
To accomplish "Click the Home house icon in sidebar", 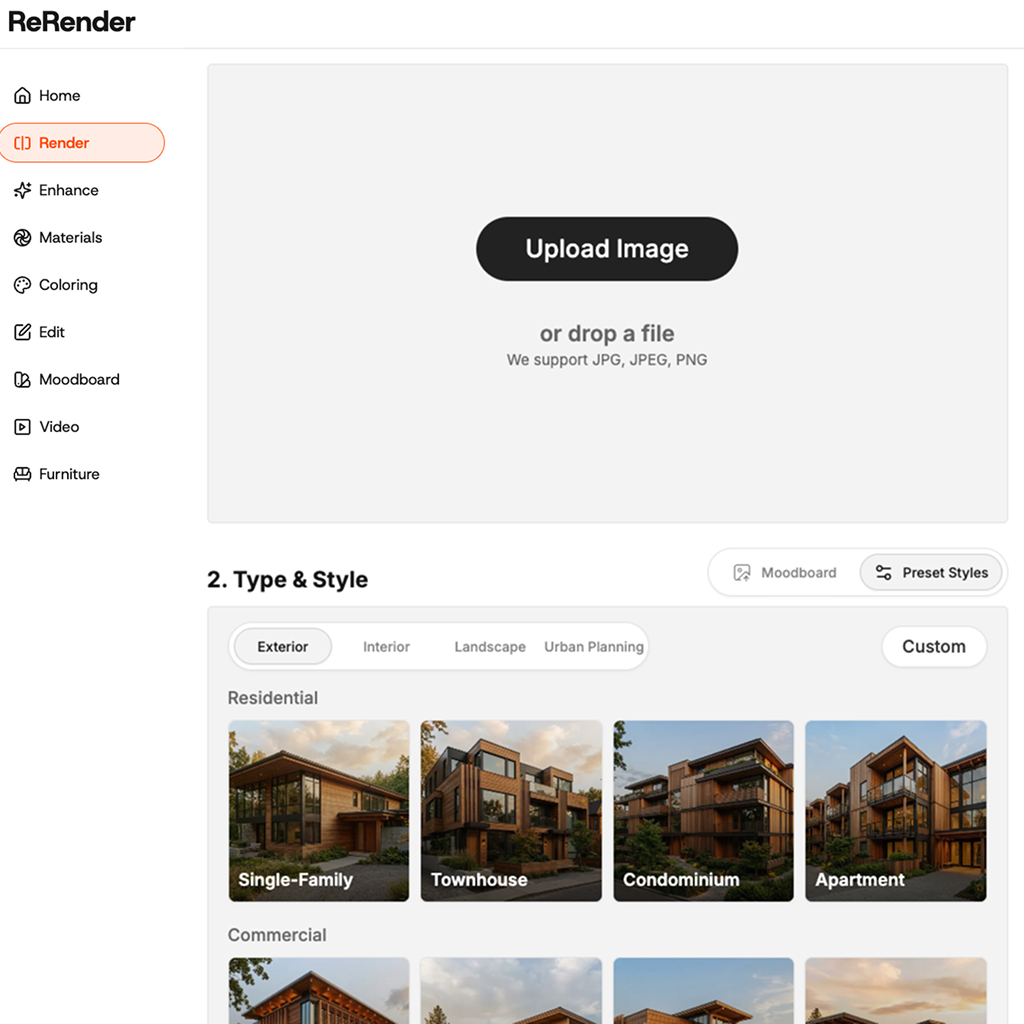I will click(x=22, y=95).
